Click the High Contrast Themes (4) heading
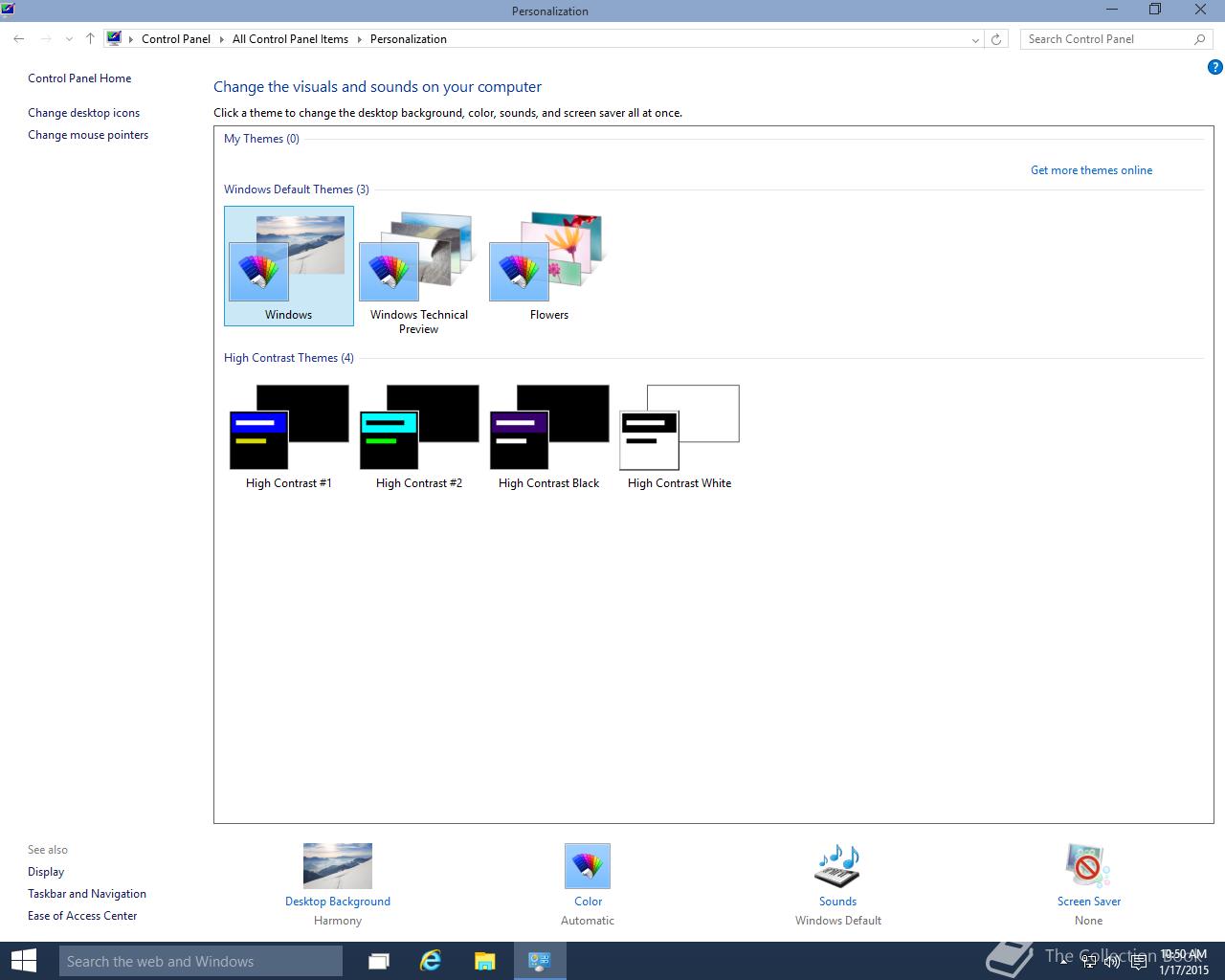Viewport: 1225px width, 980px height. pyautogui.click(x=289, y=358)
